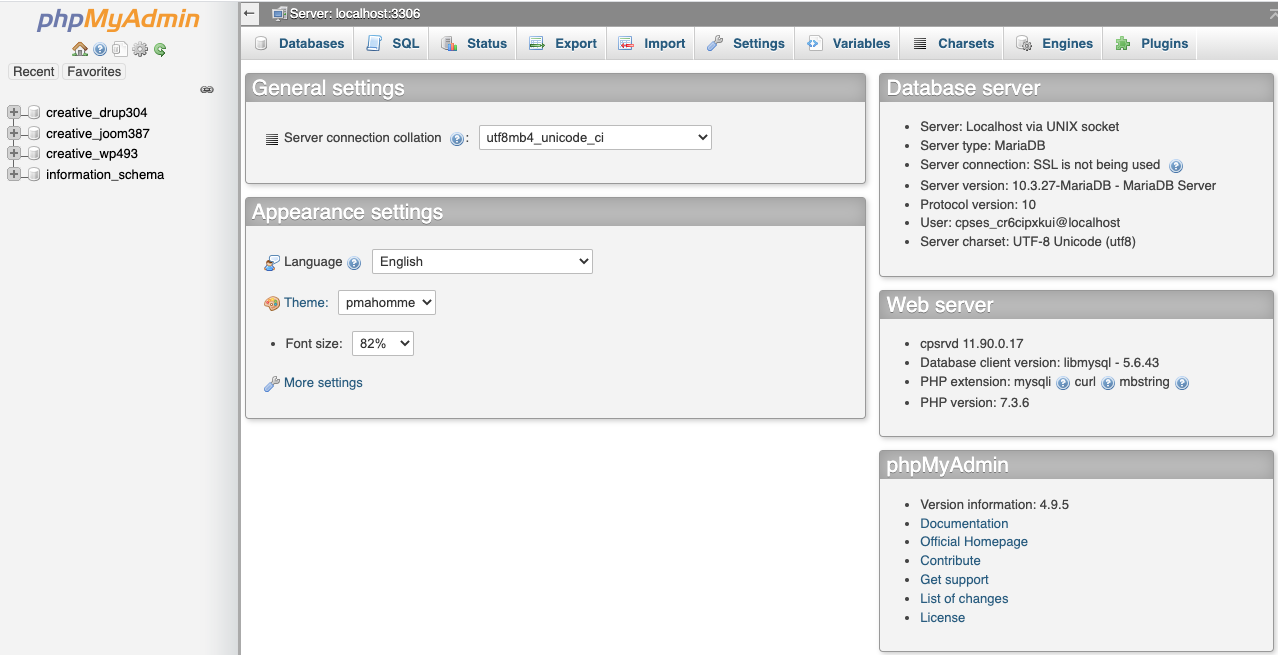1278x655 pixels.
Task: Click the chain link icon in the sidebar
Action: point(207,90)
